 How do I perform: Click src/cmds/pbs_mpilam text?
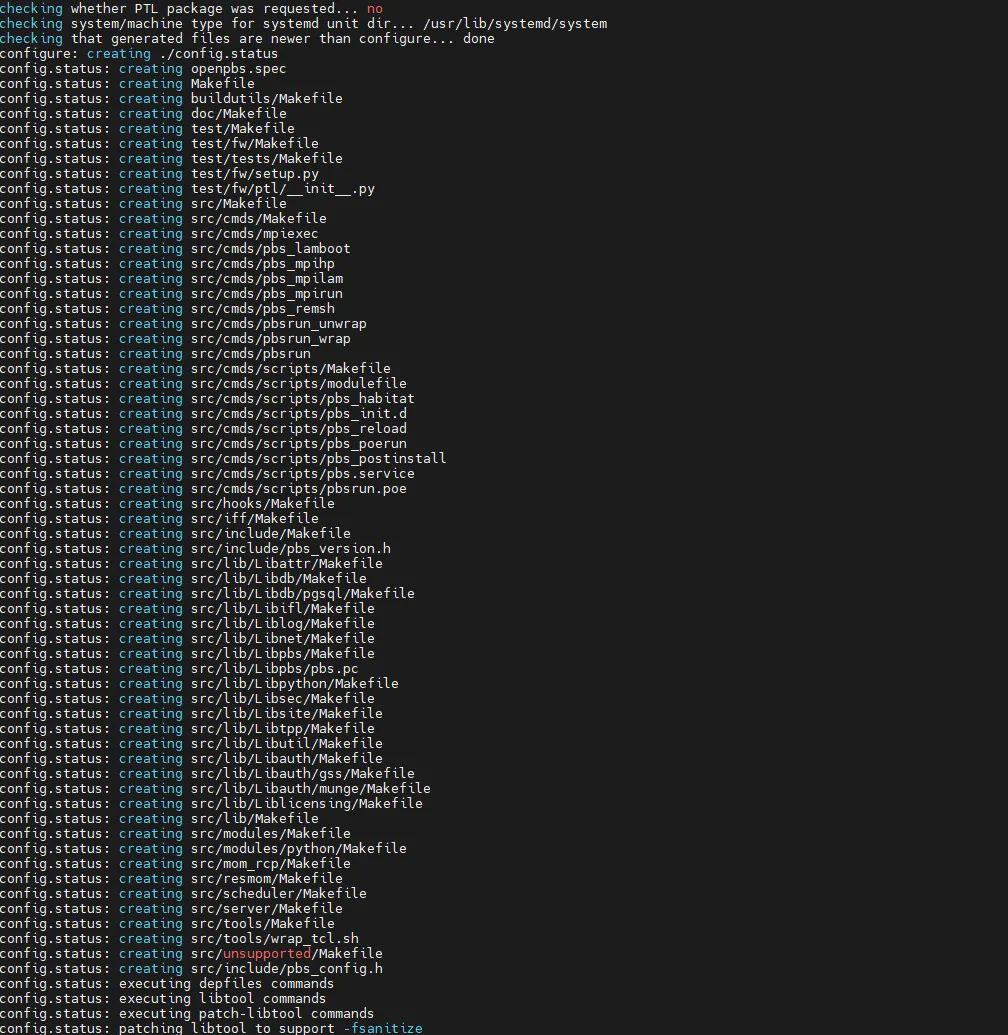tap(267, 279)
